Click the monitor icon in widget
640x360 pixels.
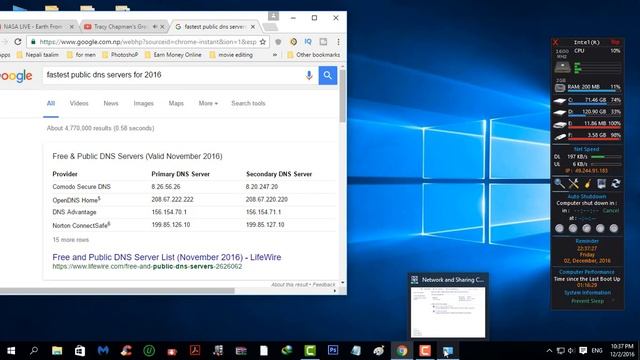point(601,184)
